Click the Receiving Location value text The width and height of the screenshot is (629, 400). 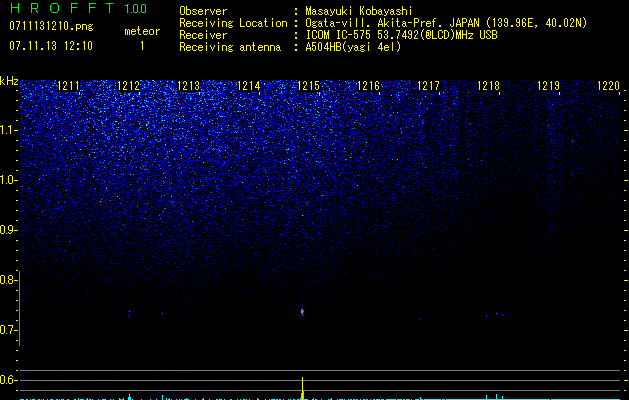pyautogui.click(x=446, y=23)
